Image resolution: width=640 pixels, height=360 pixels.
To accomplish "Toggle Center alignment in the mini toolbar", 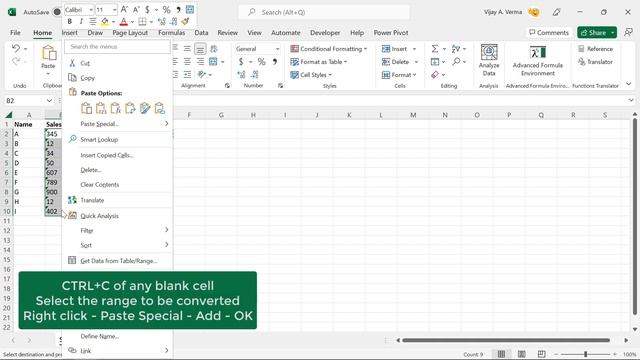I will [93, 21].
